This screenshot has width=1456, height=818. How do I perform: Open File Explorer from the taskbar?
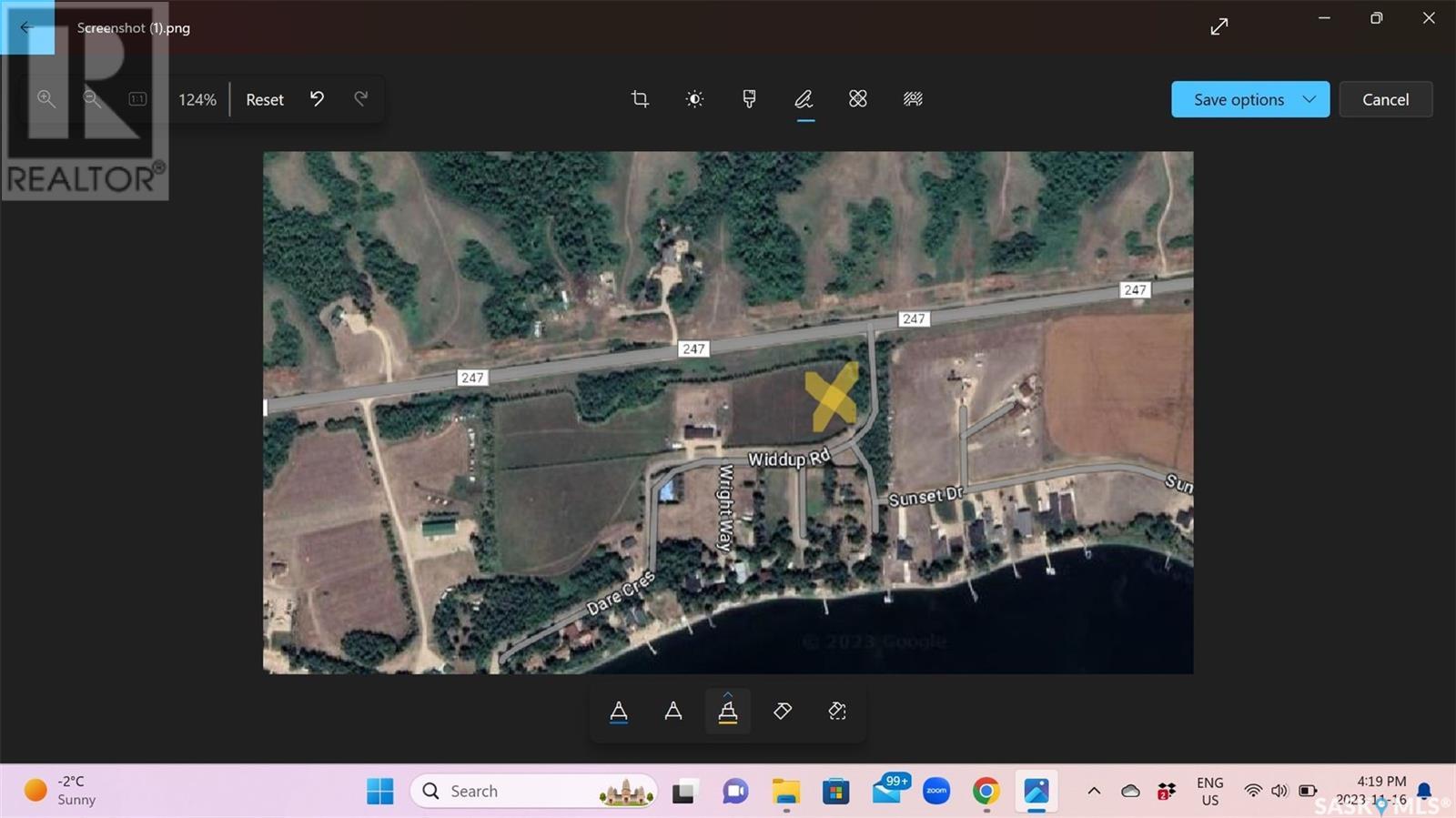coord(786,792)
